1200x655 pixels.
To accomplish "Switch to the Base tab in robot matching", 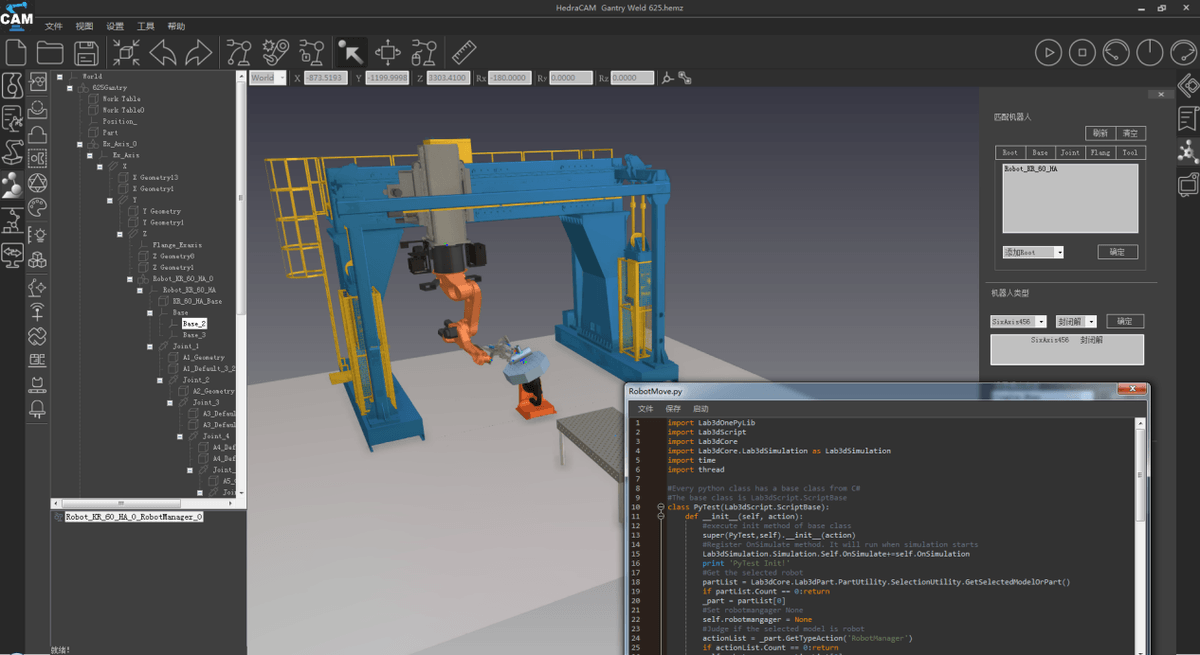I will coord(1040,153).
